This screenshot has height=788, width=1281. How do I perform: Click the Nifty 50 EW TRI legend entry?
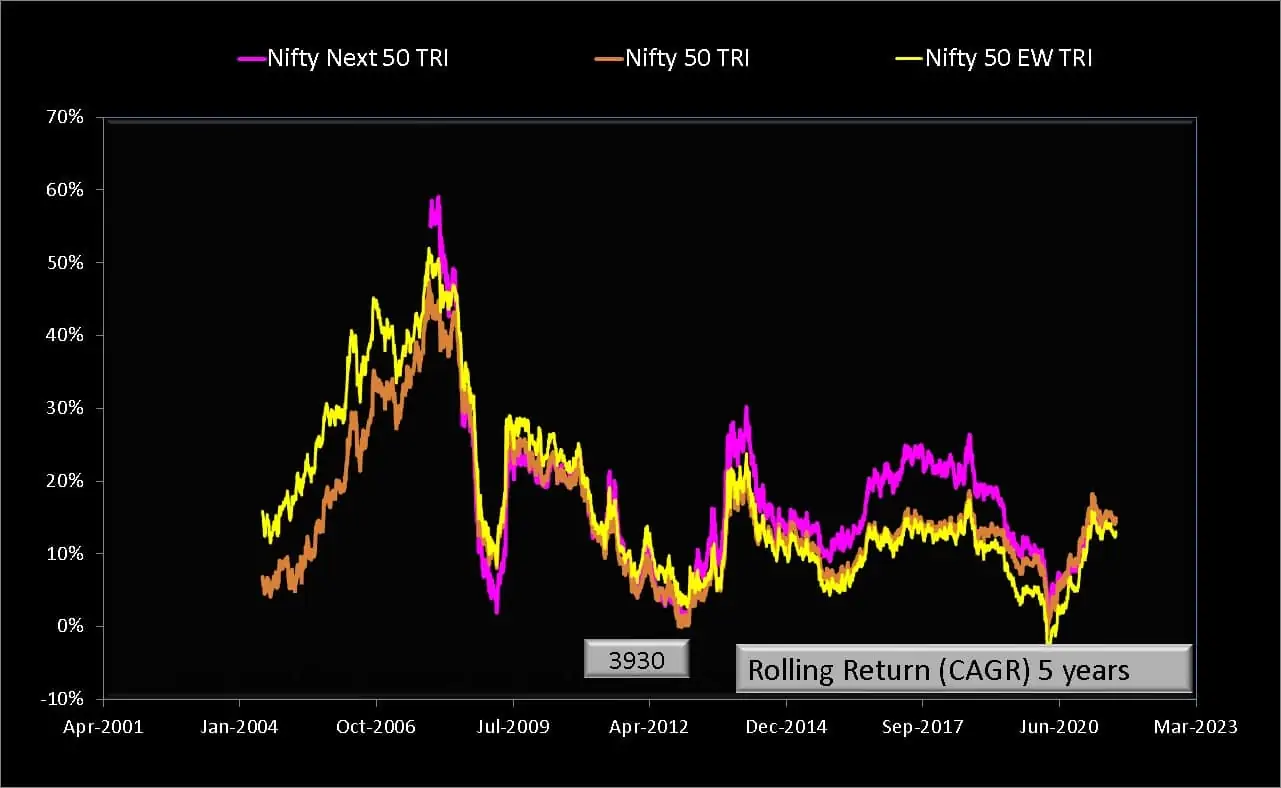click(x=996, y=58)
